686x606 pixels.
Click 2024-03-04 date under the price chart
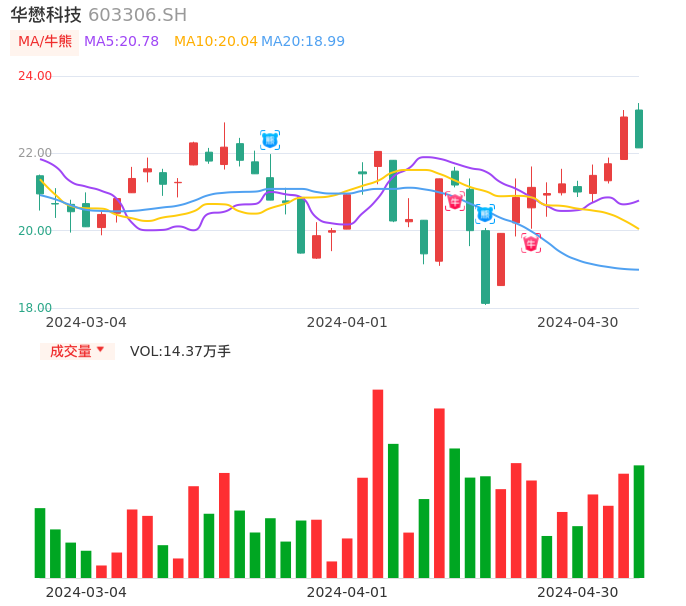(x=86, y=322)
